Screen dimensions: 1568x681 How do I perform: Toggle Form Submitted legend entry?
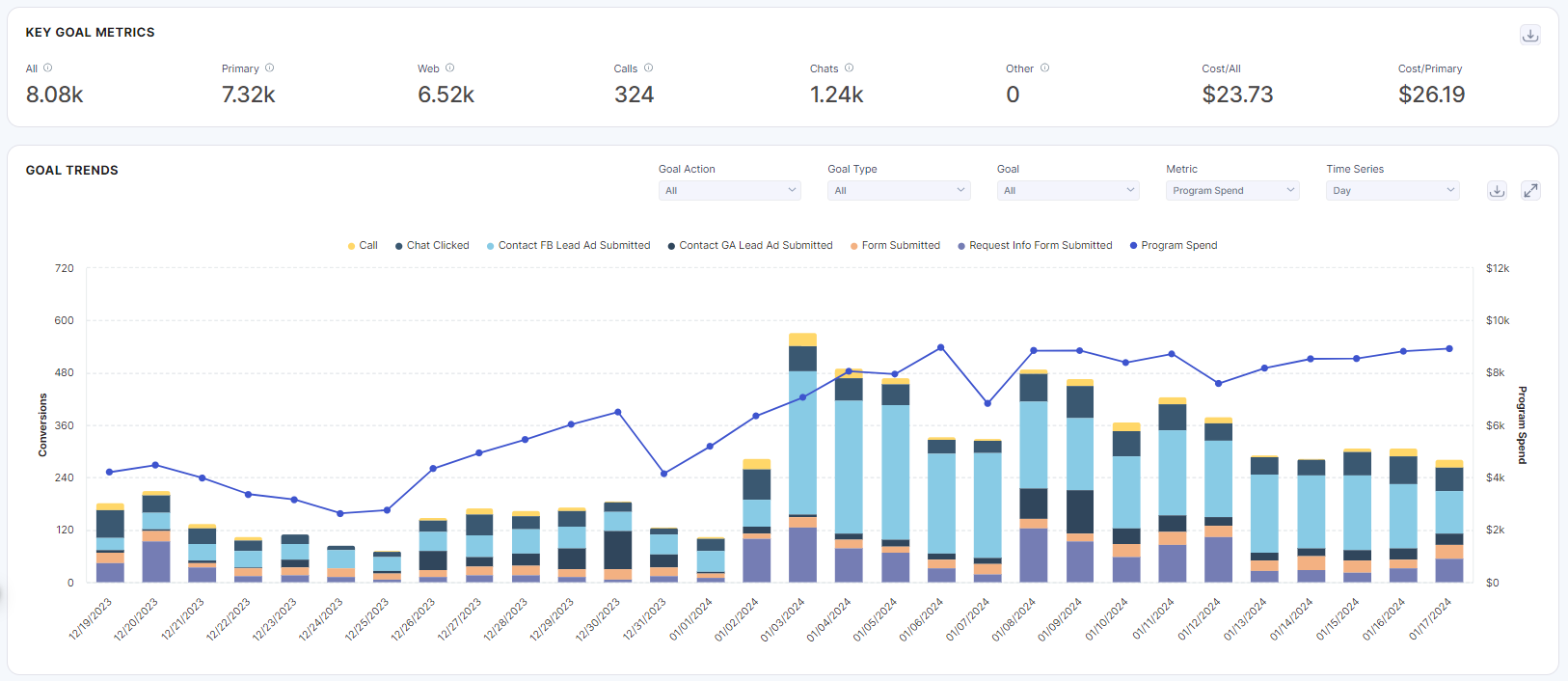(896, 246)
